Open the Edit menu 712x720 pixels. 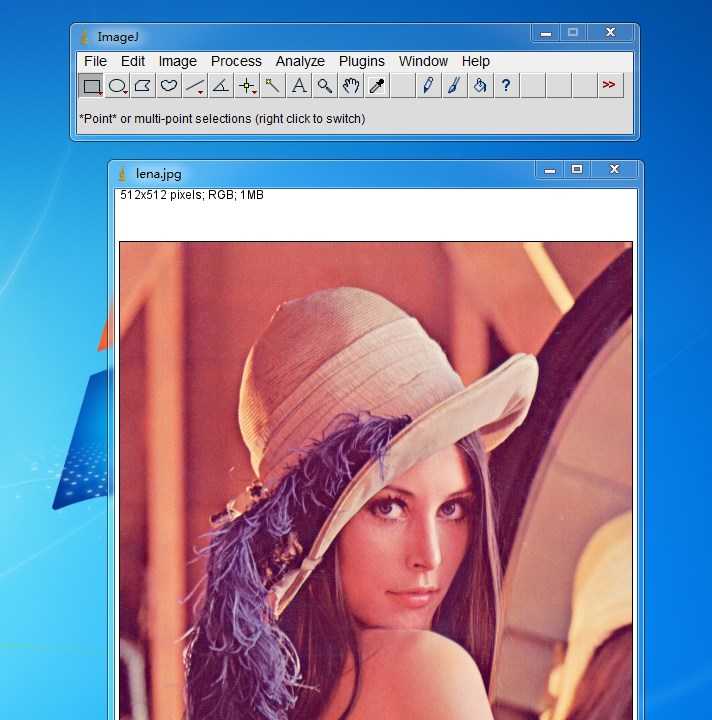(x=133, y=61)
